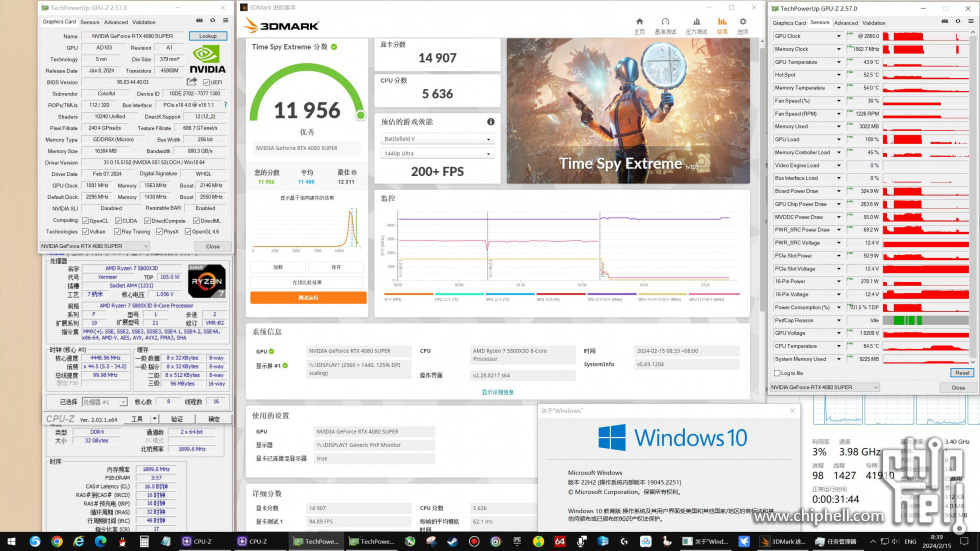Click the refresh icon in left GPU-Z window
This screenshot has width=980, height=551.
tap(212, 21)
